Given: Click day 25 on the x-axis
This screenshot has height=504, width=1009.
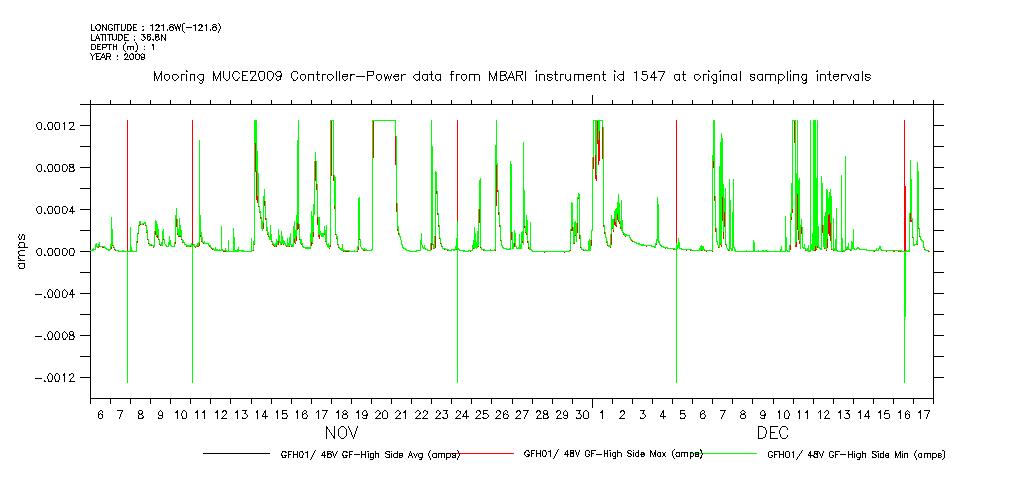Looking at the screenshot, I should click(481, 413).
